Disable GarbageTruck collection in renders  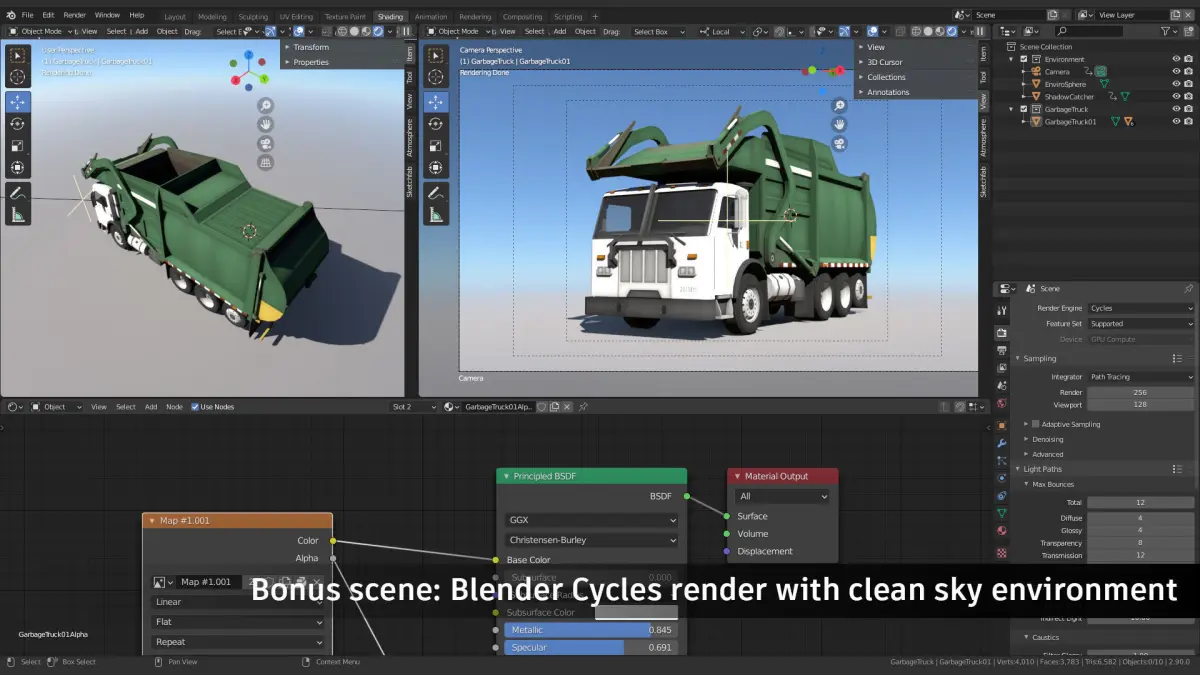tap(1188, 109)
